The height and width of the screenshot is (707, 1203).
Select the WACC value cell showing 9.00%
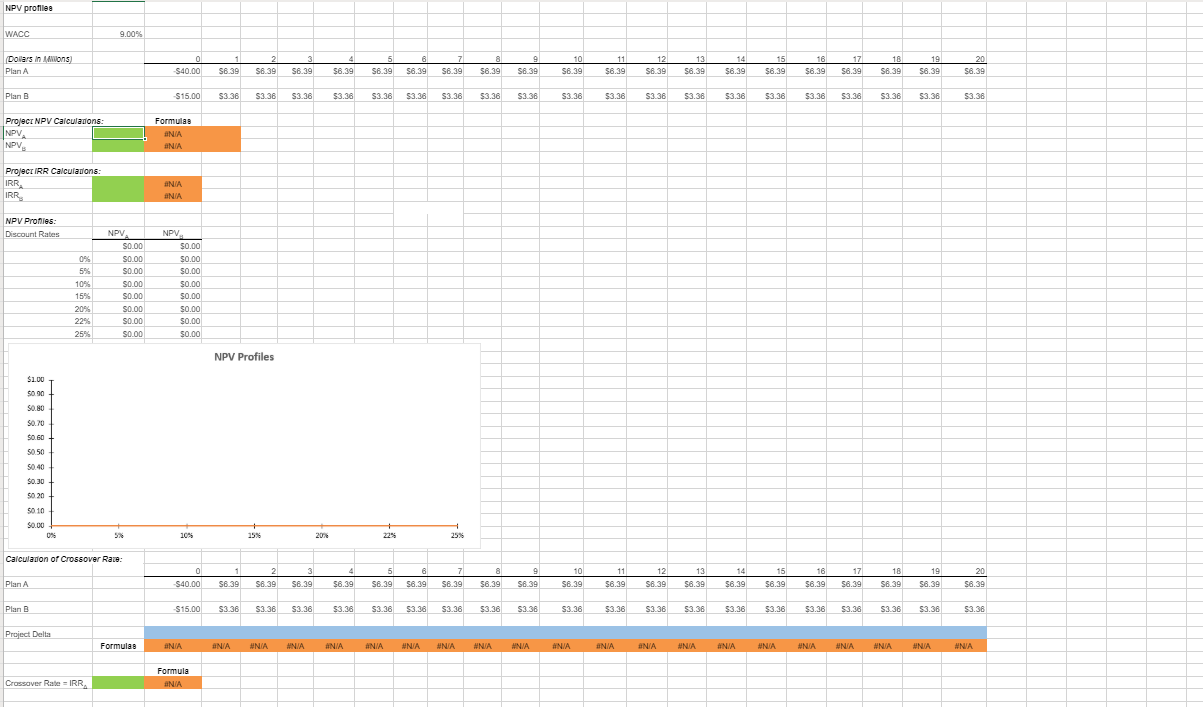(x=119, y=35)
